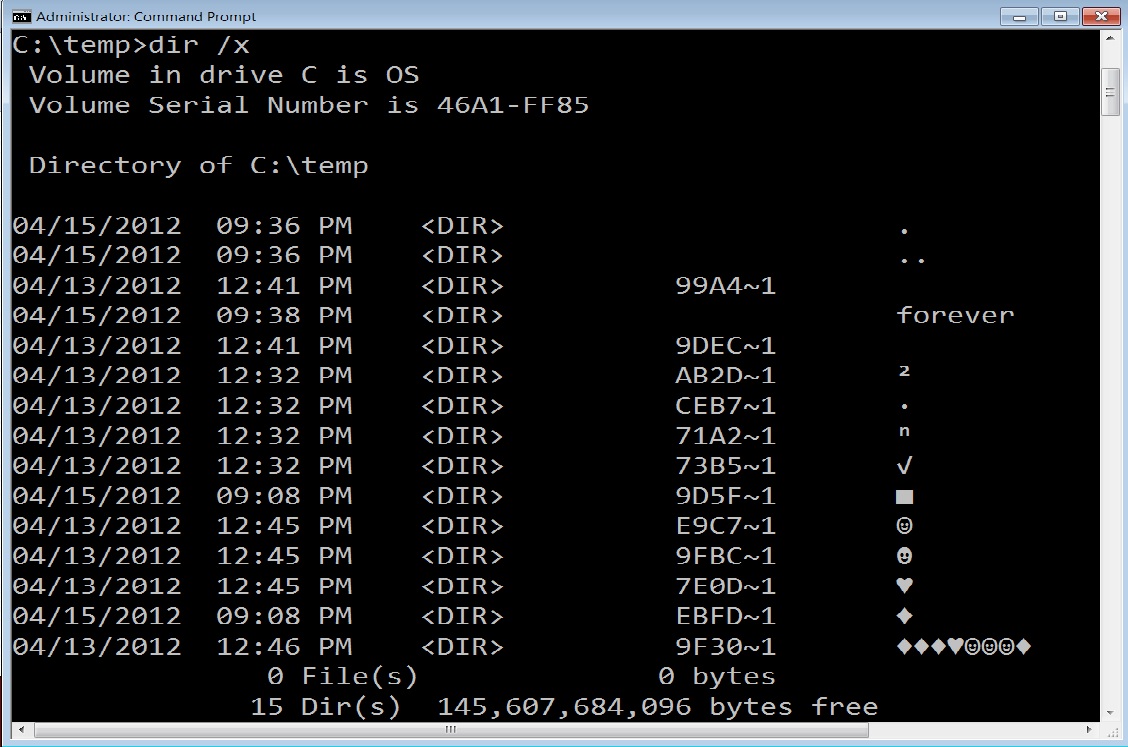Click the 'forever' directory name

click(x=955, y=315)
